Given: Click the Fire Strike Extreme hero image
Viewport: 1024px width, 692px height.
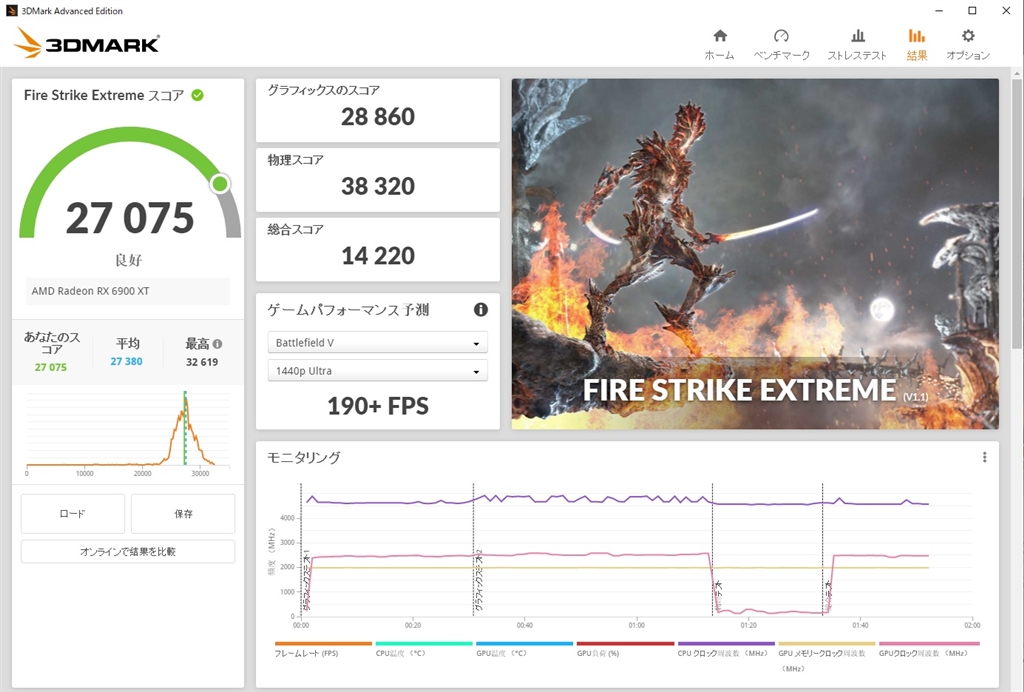Looking at the screenshot, I should [x=755, y=254].
